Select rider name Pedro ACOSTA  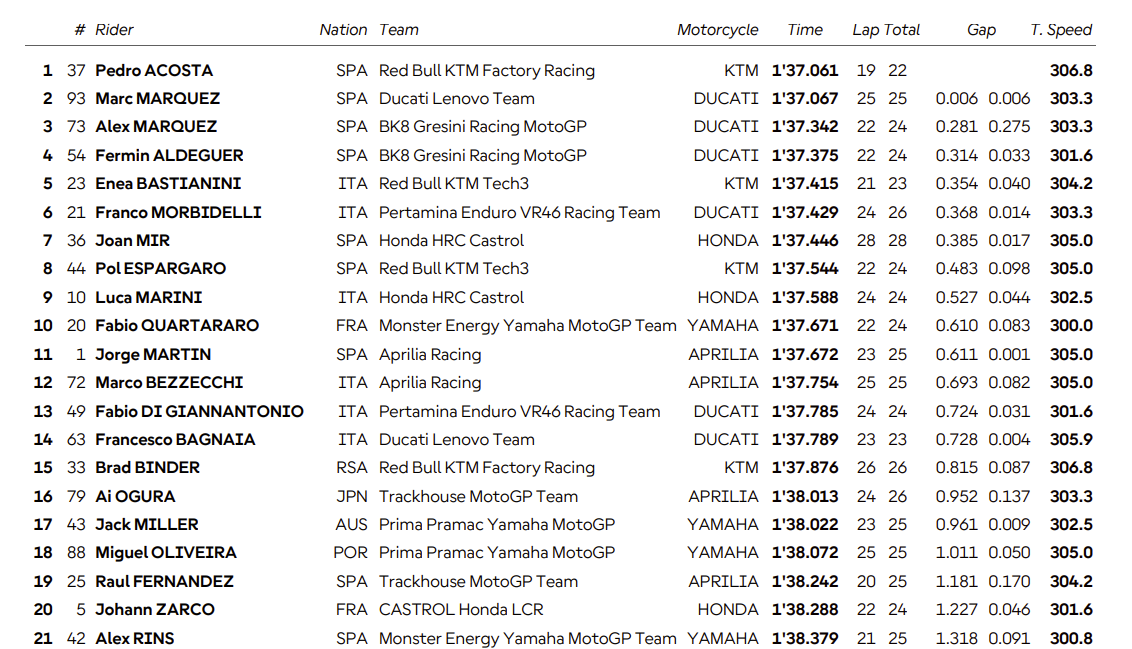[x=154, y=71]
